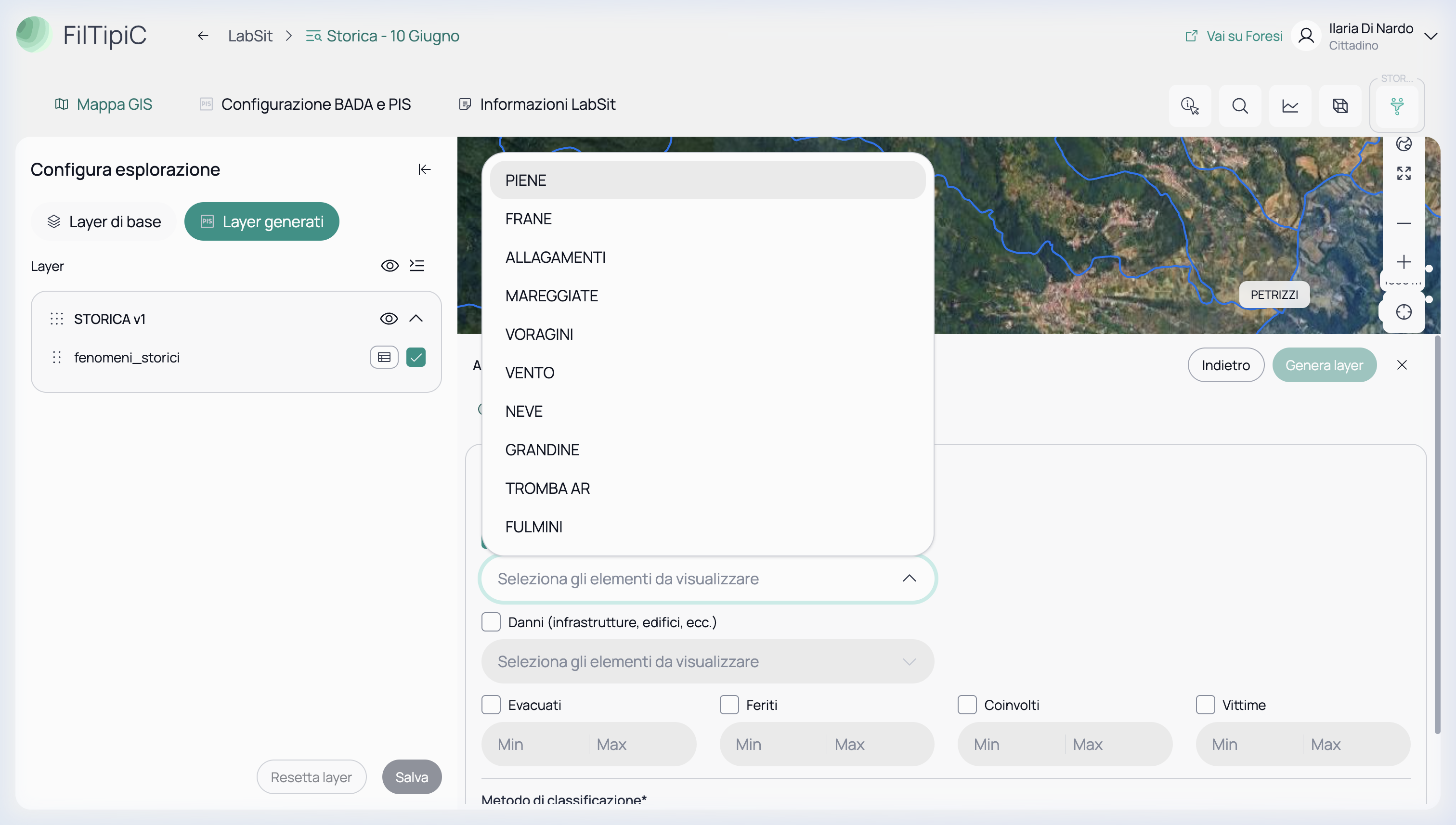Click the Genera layer button
The image size is (1456, 825).
[1324, 365]
